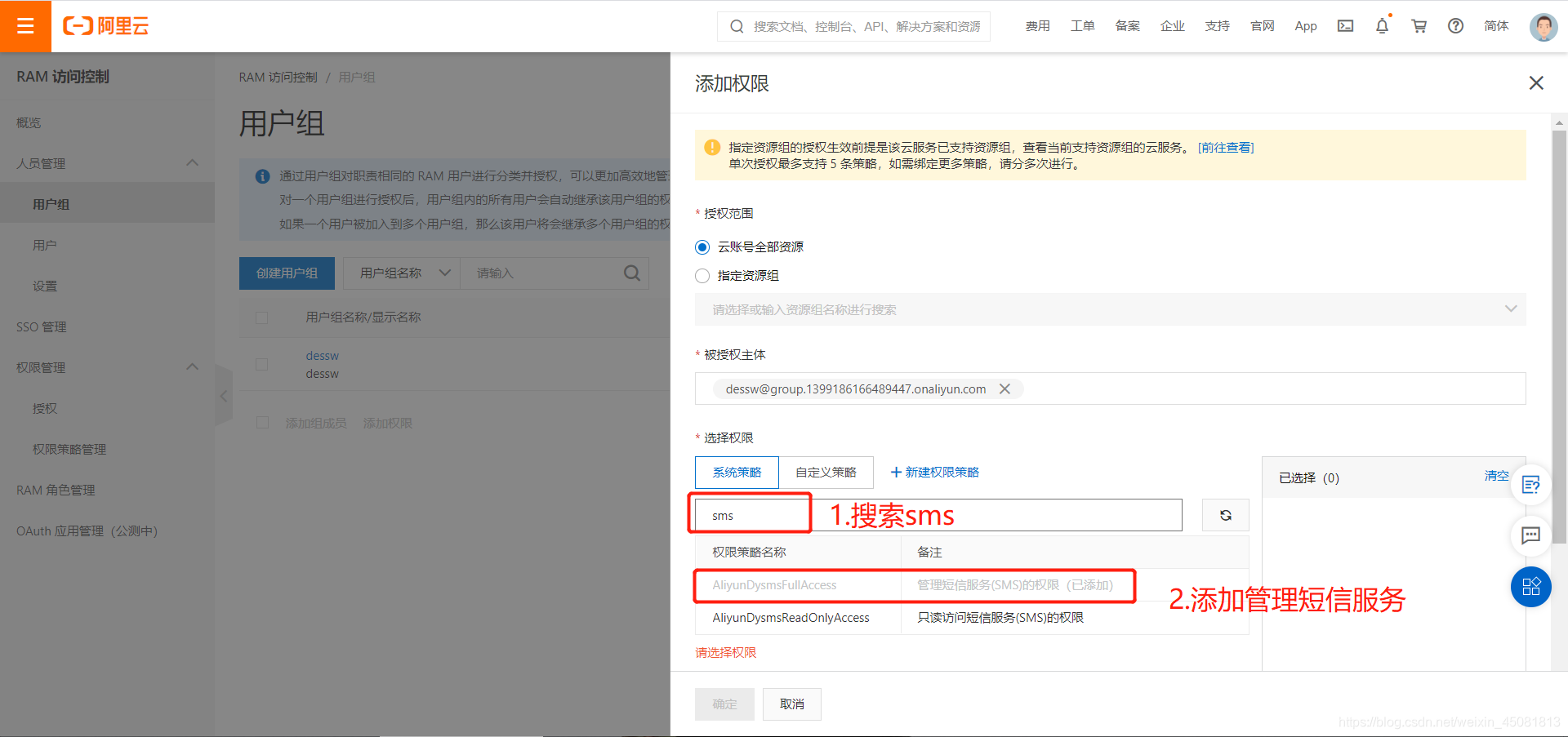Click the Aliyun logo

(x=106, y=26)
